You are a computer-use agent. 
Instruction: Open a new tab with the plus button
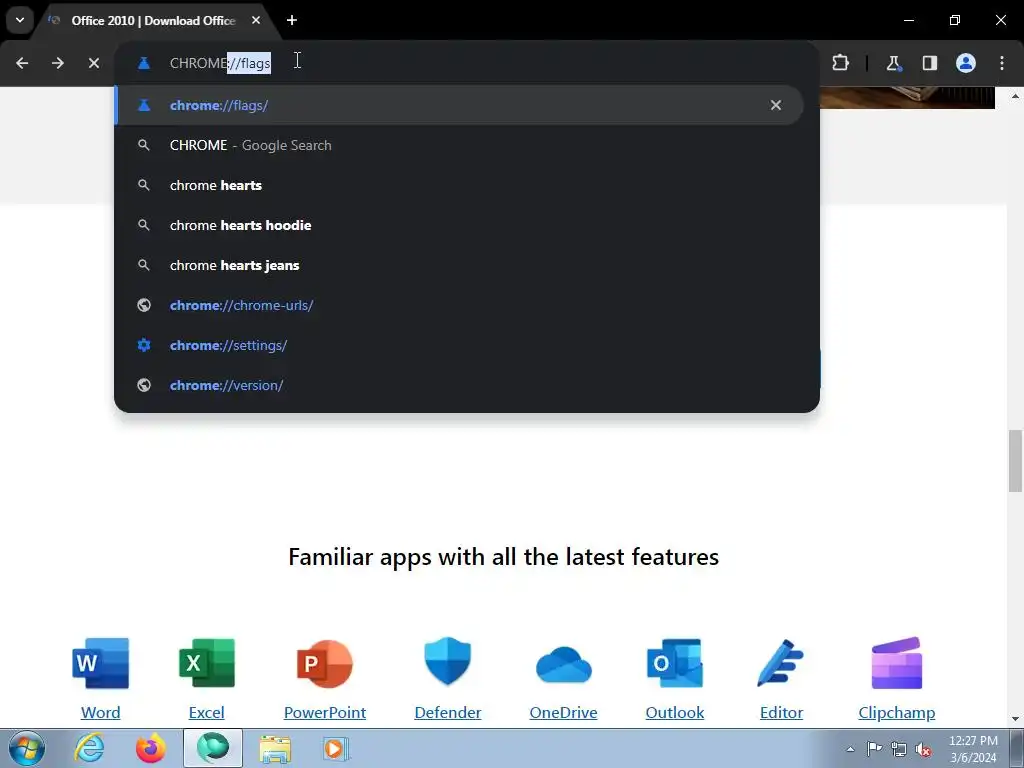[x=292, y=20]
